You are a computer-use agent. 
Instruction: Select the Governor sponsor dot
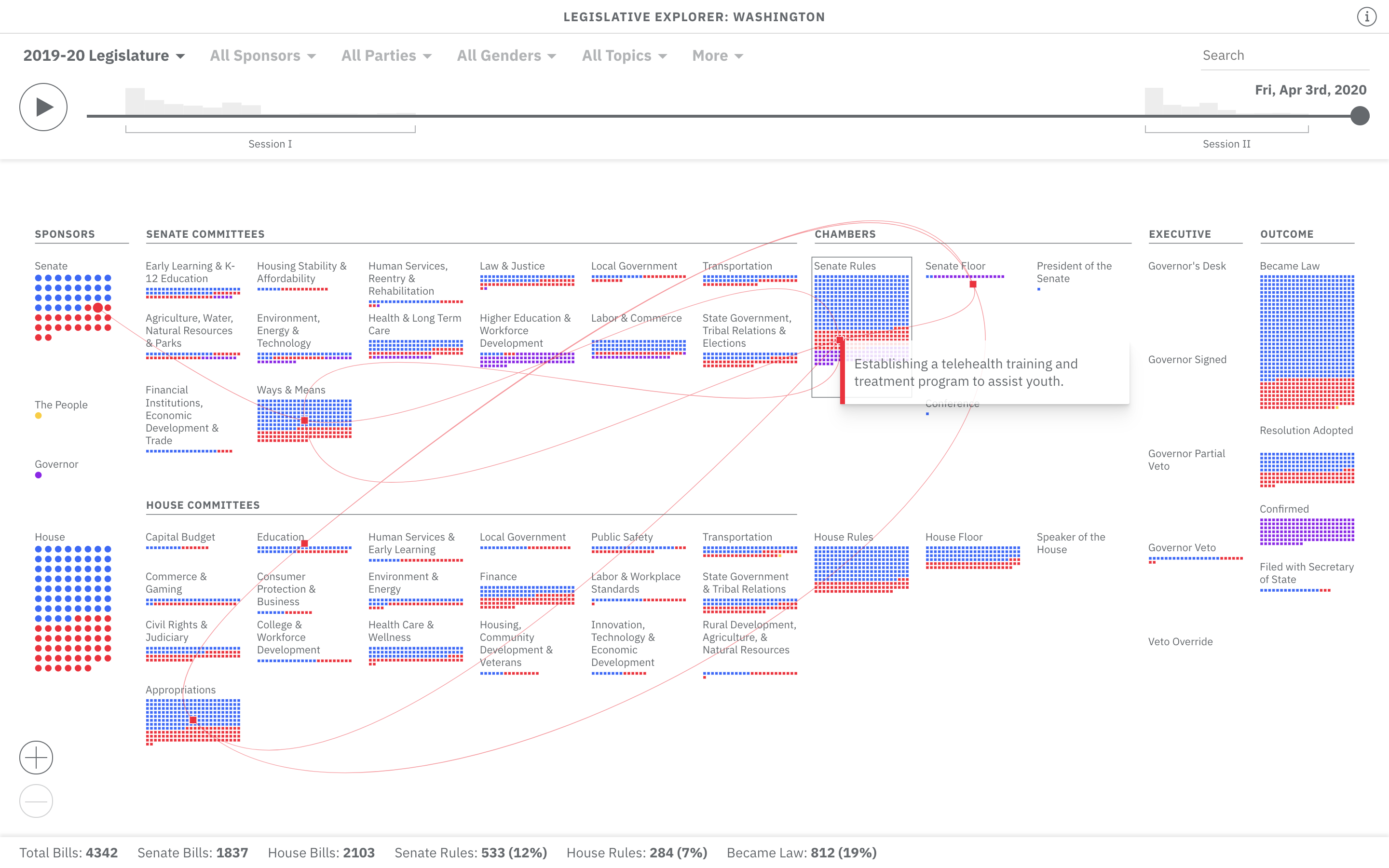point(39,475)
